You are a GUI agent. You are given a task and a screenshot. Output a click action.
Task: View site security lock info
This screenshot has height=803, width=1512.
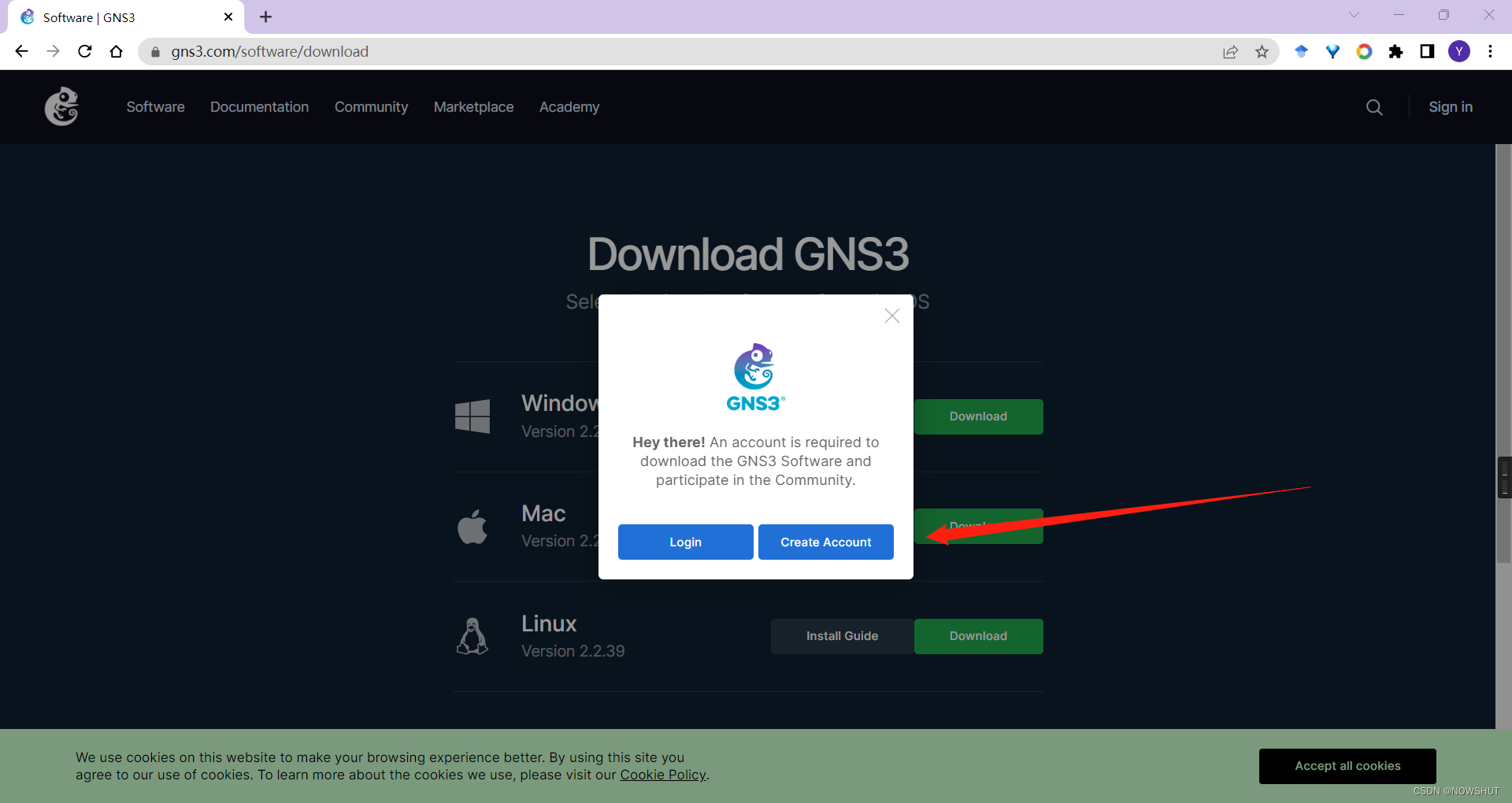(x=155, y=52)
